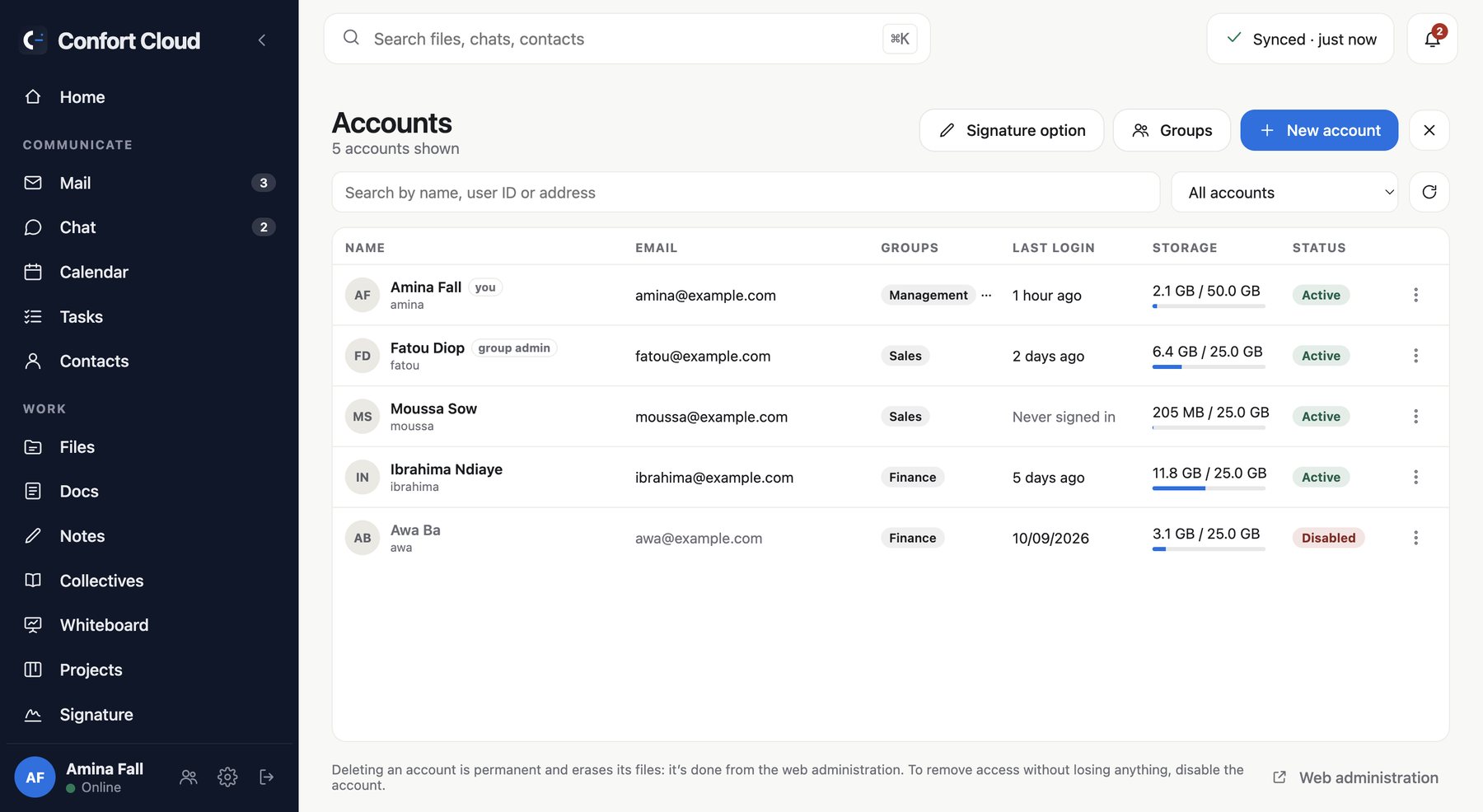Focus the Search files, chats, contacts field
The image size is (1483, 812).
pos(627,39)
